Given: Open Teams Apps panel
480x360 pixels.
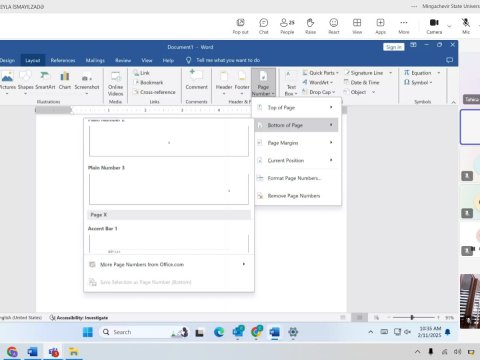Looking at the screenshot, I should pyautogui.click(x=380, y=26).
